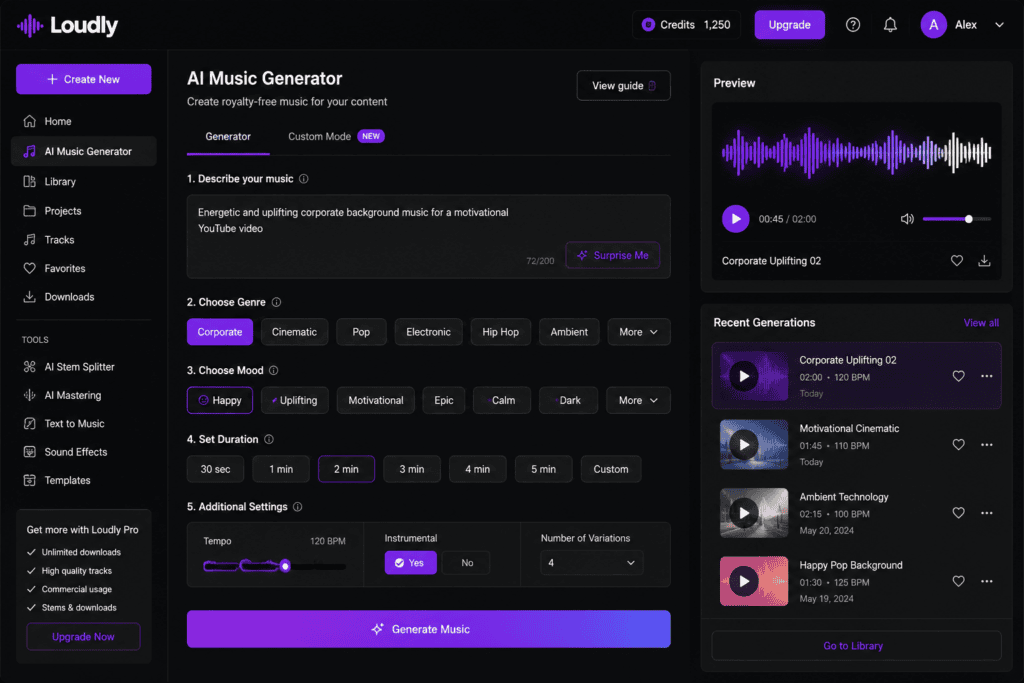
Task: Adjust the Tempo slider handle
Action: [285, 566]
